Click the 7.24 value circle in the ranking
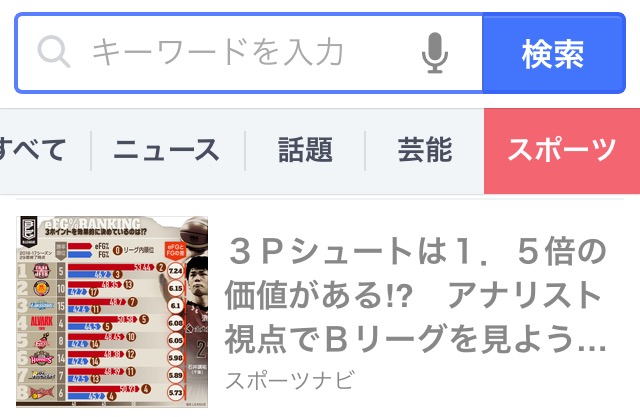 [x=176, y=271]
